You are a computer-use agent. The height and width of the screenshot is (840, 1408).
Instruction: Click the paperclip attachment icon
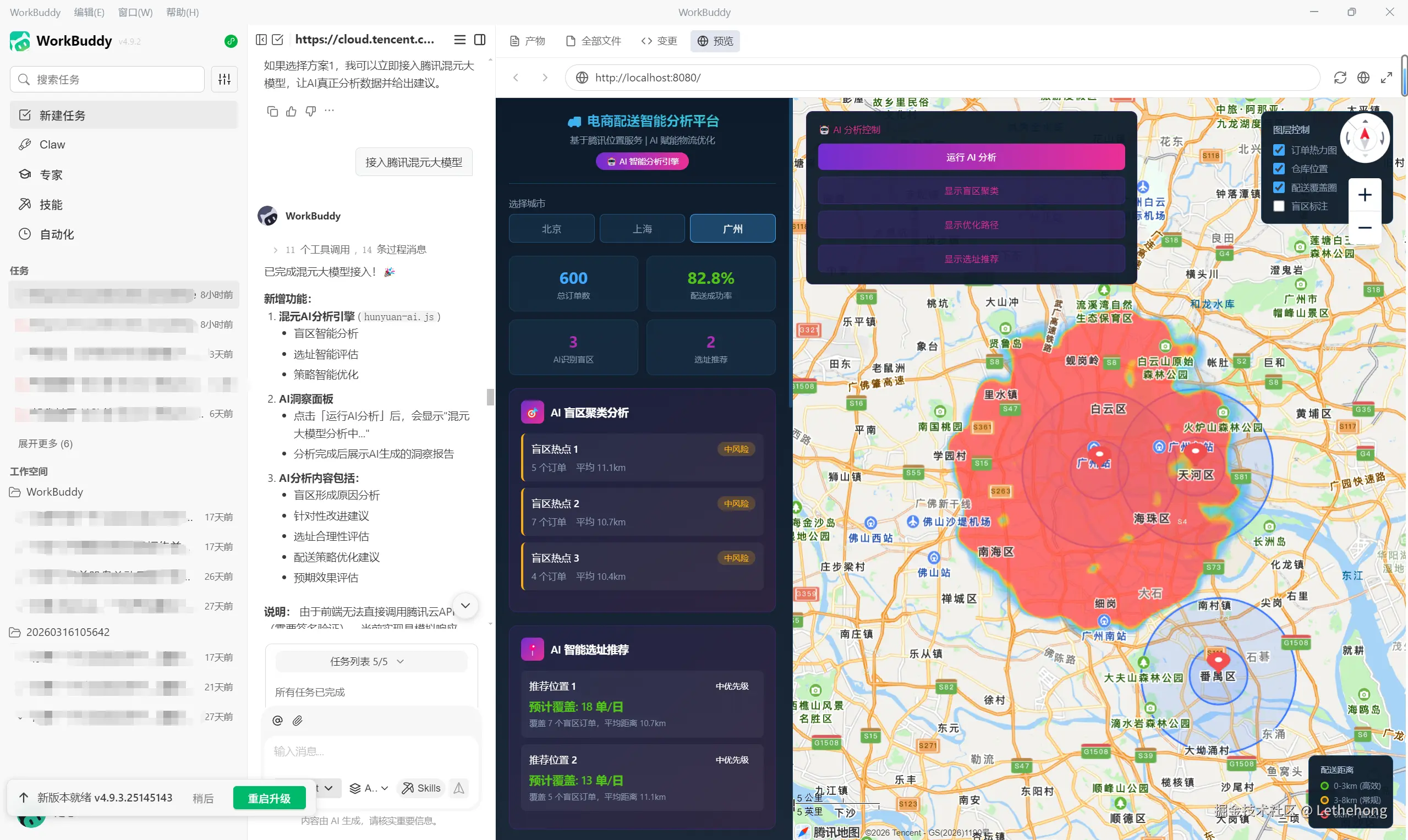coord(297,720)
